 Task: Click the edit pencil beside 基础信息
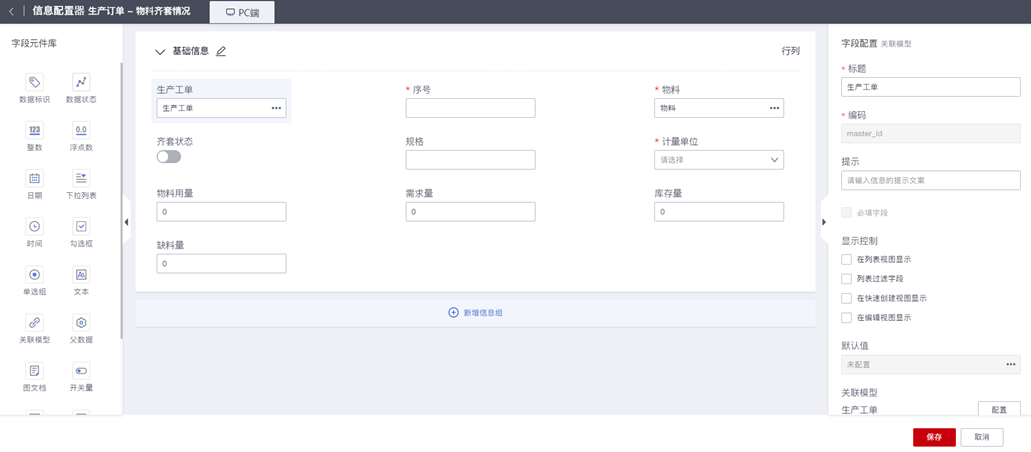tap(221, 51)
